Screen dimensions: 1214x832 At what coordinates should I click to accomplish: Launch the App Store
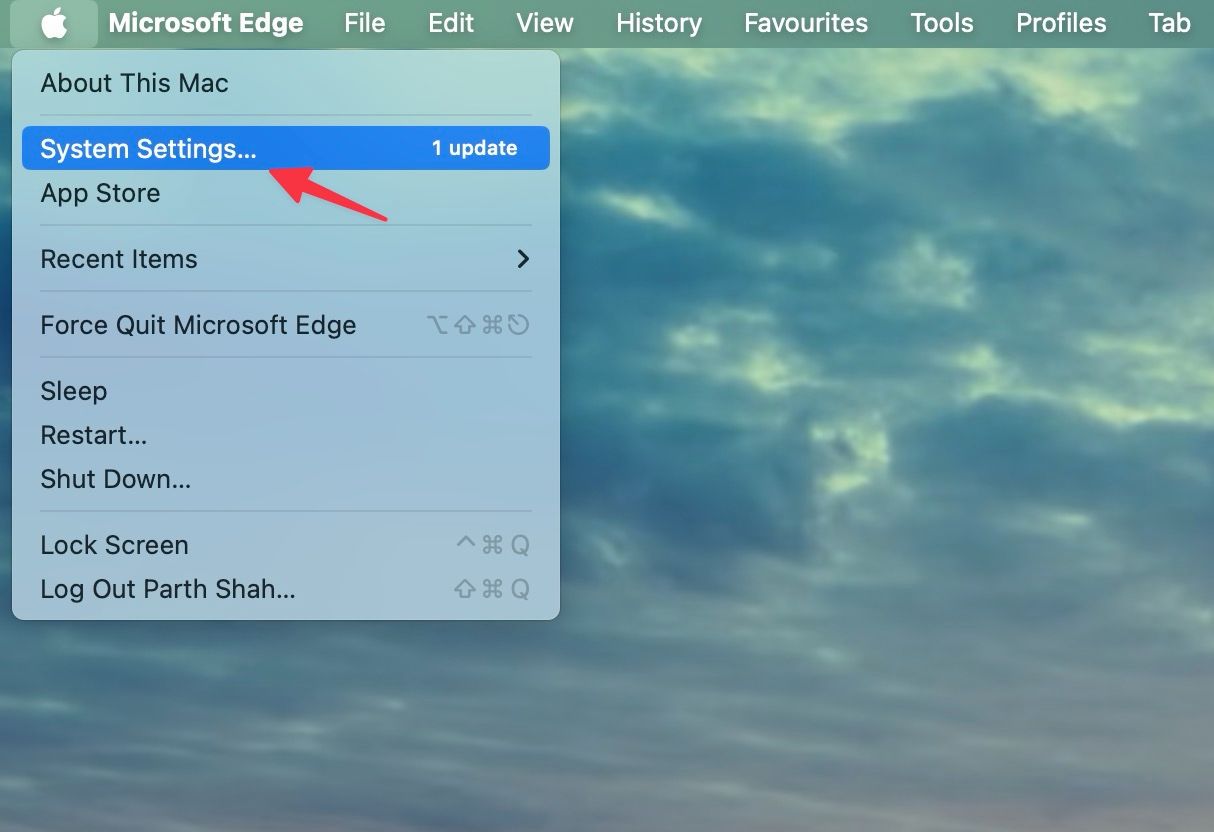[100, 193]
